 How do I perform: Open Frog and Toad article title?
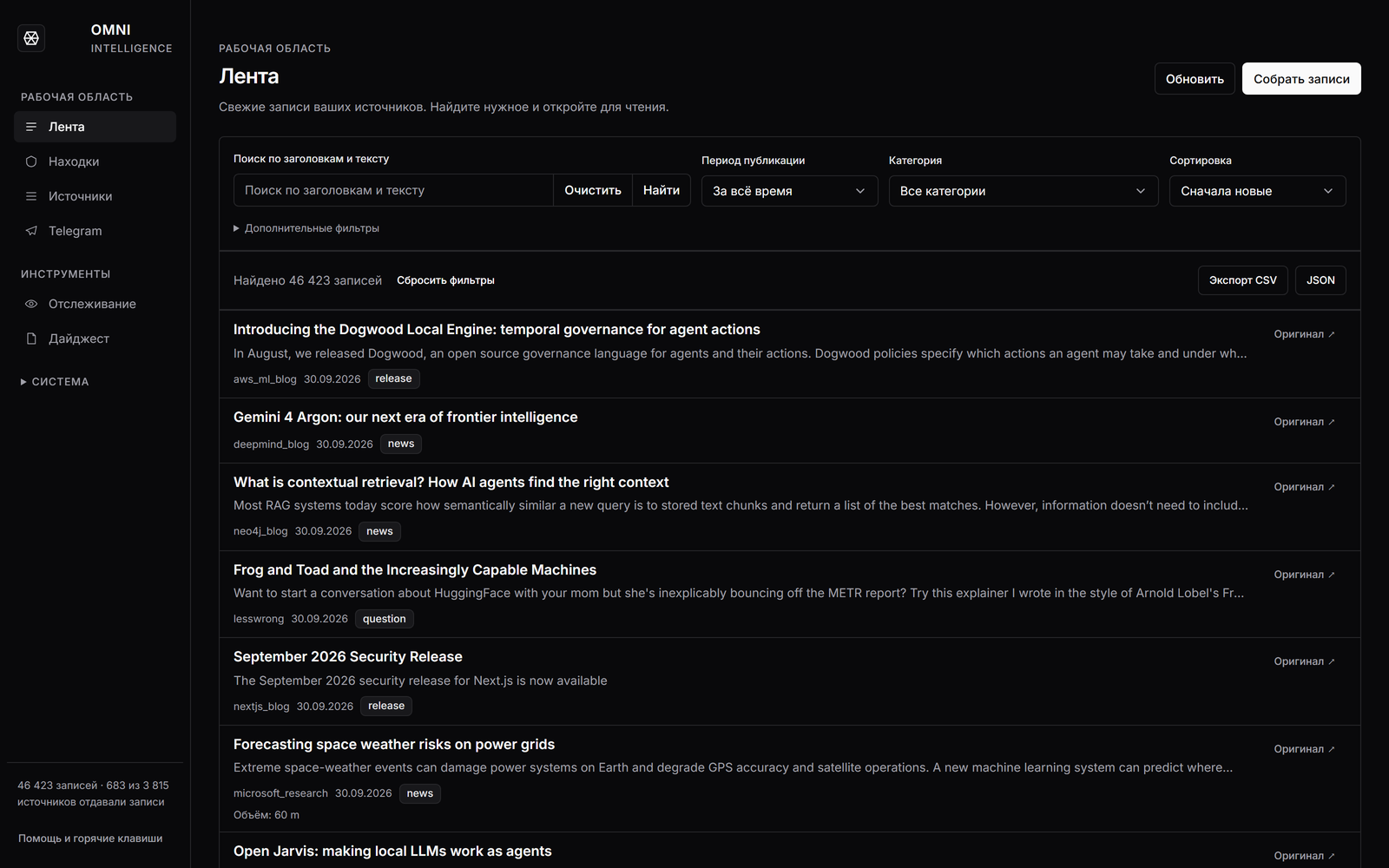415,570
